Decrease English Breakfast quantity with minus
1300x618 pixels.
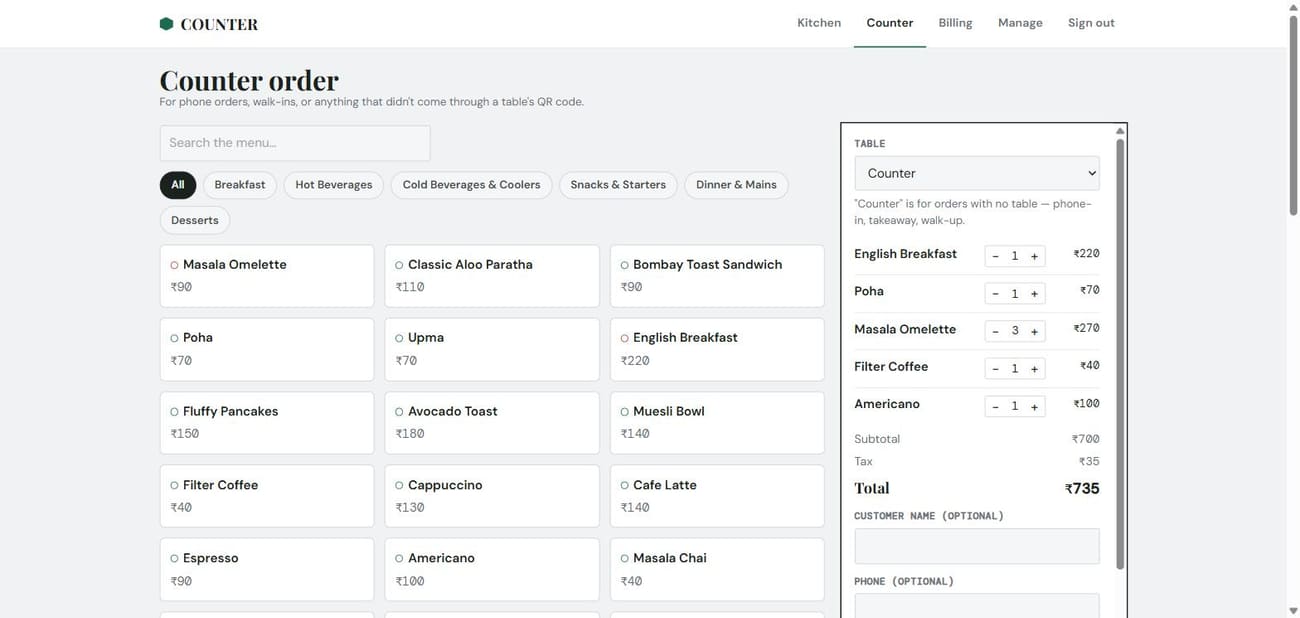[995, 256]
